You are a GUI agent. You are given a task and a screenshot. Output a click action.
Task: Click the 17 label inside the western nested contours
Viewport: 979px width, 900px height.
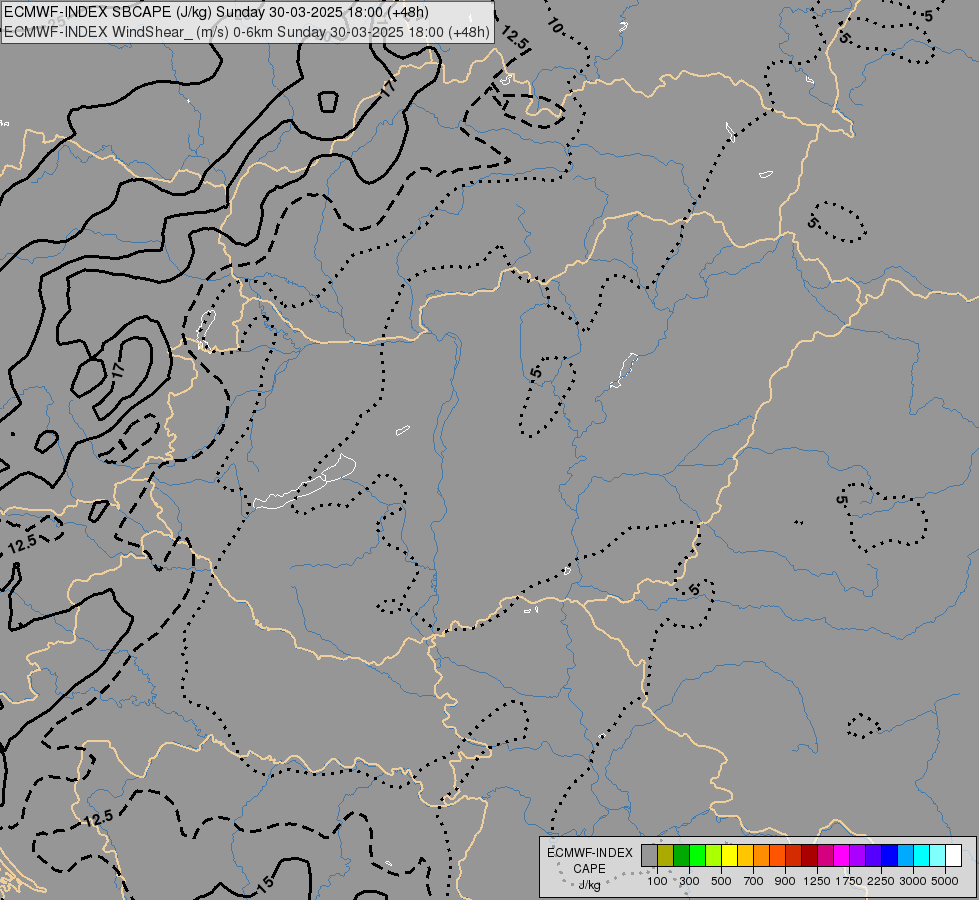(x=119, y=370)
